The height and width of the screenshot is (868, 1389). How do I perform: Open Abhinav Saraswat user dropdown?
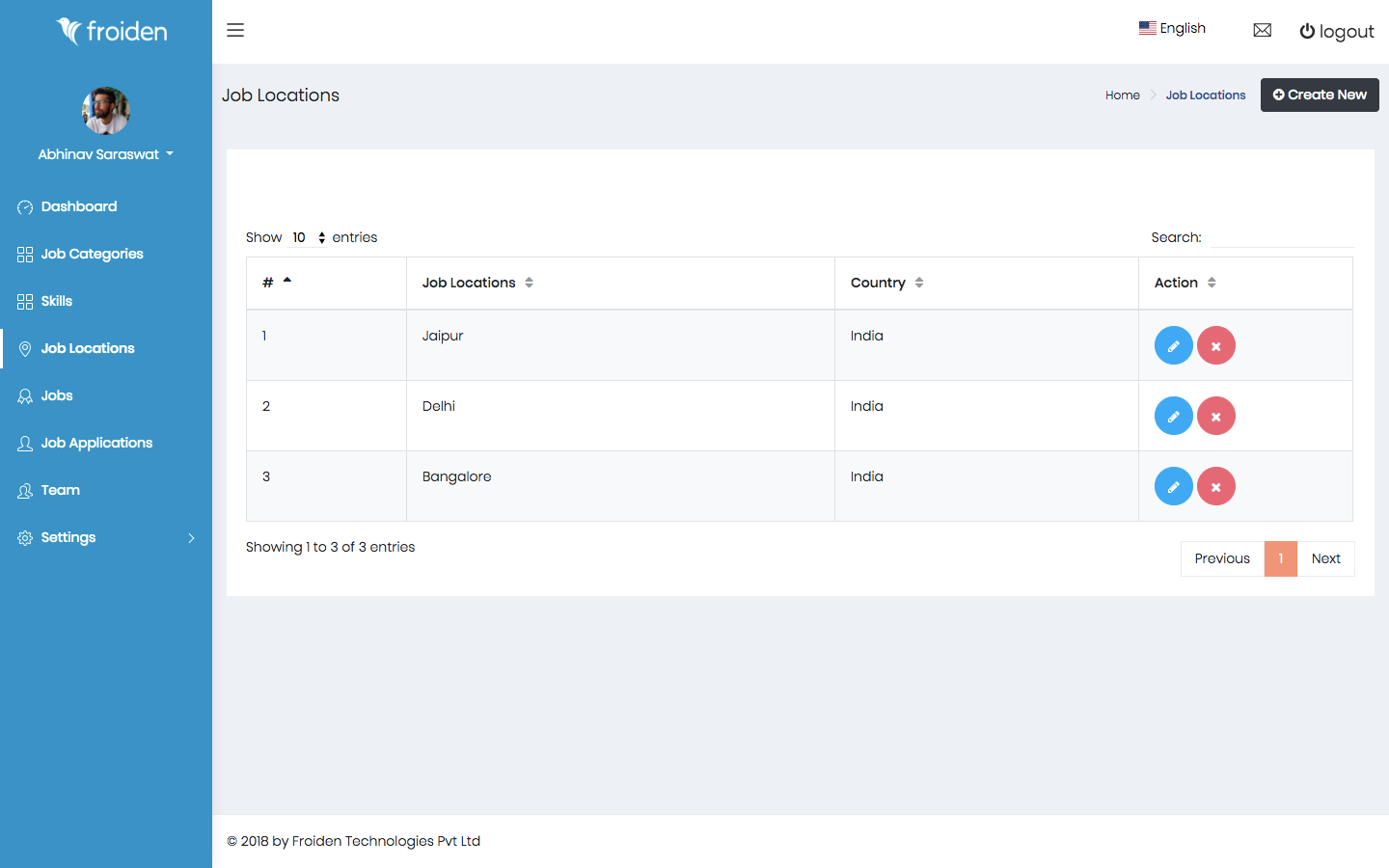click(106, 154)
